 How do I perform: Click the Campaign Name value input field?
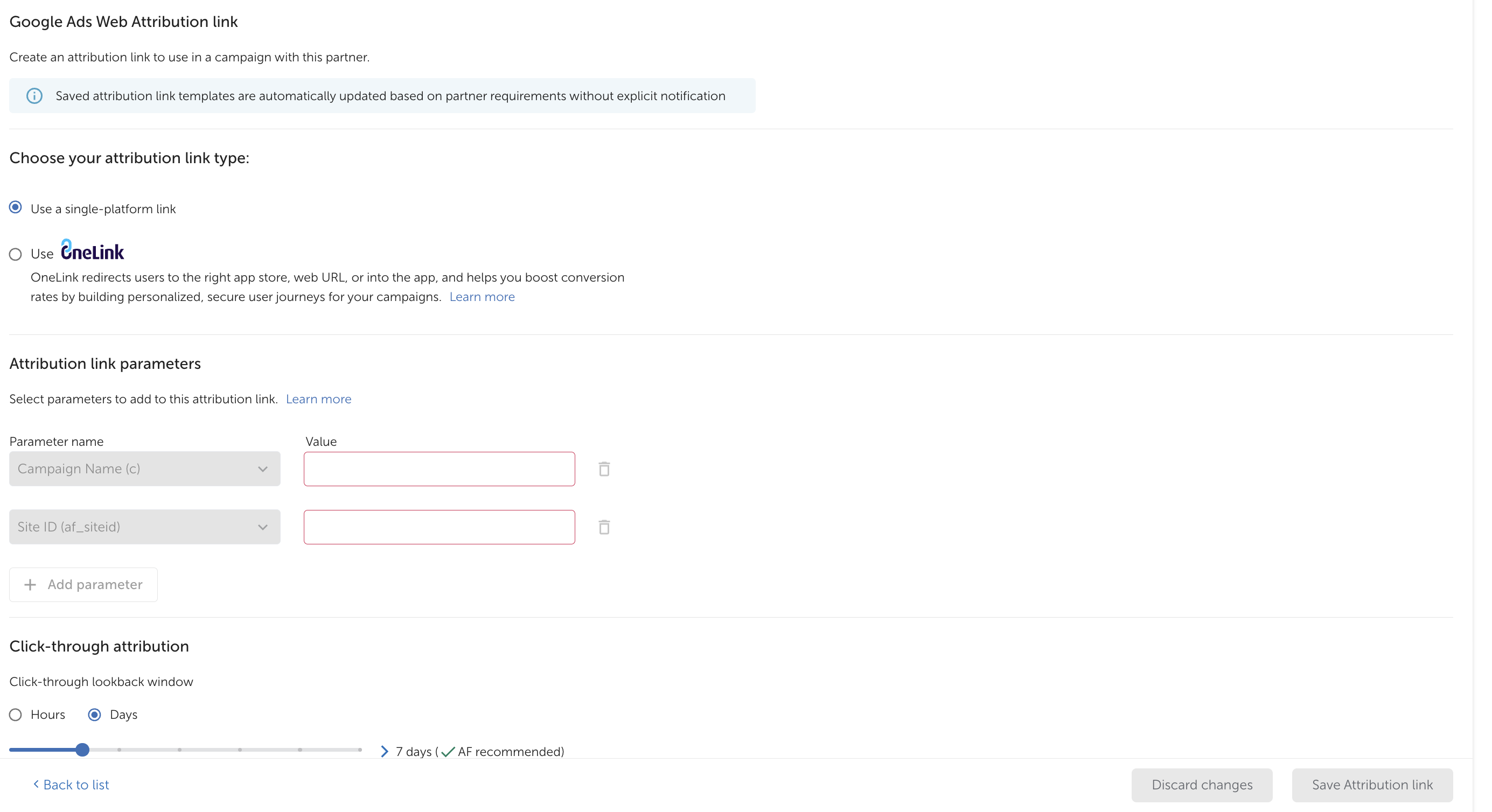(x=438, y=468)
